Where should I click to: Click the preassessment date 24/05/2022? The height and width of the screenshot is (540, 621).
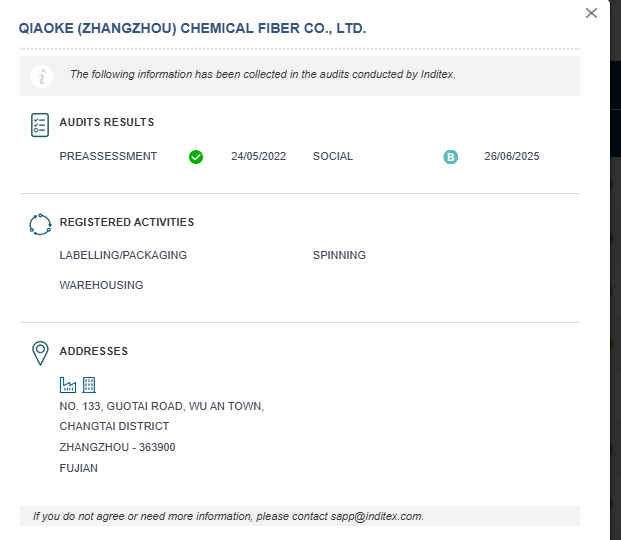coord(258,157)
